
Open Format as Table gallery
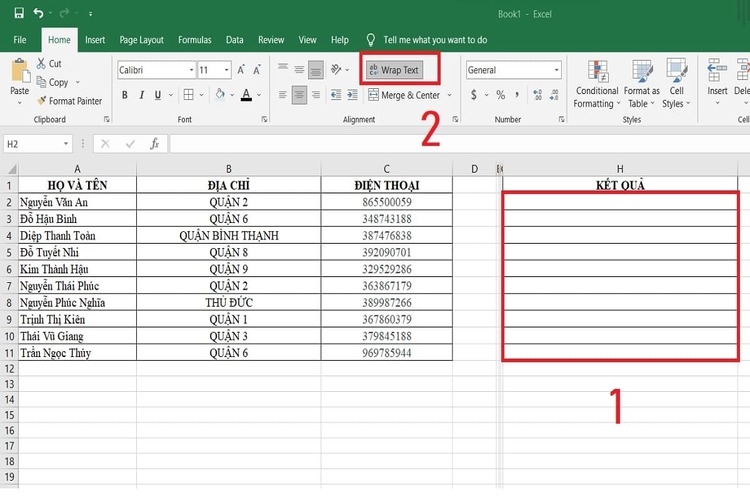click(641, 84)
